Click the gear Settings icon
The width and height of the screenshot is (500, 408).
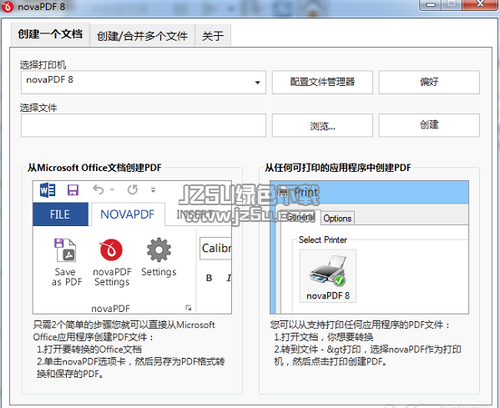coord(159,250)
